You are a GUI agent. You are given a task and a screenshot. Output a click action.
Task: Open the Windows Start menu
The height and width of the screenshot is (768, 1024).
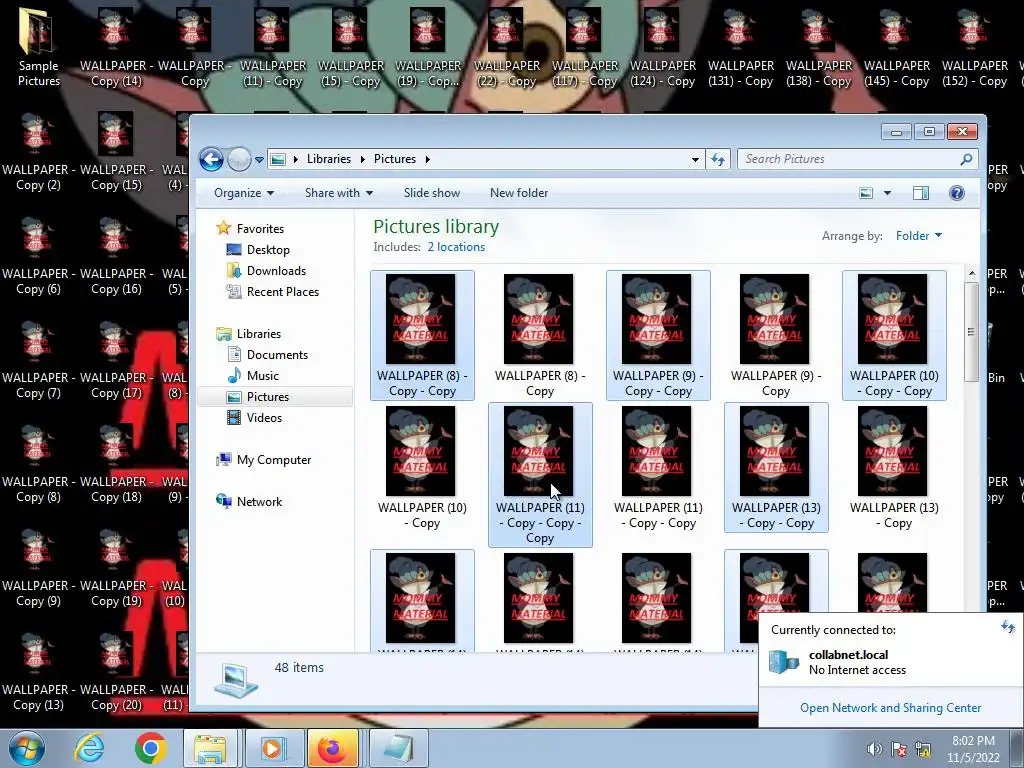[x=26, y=748]
